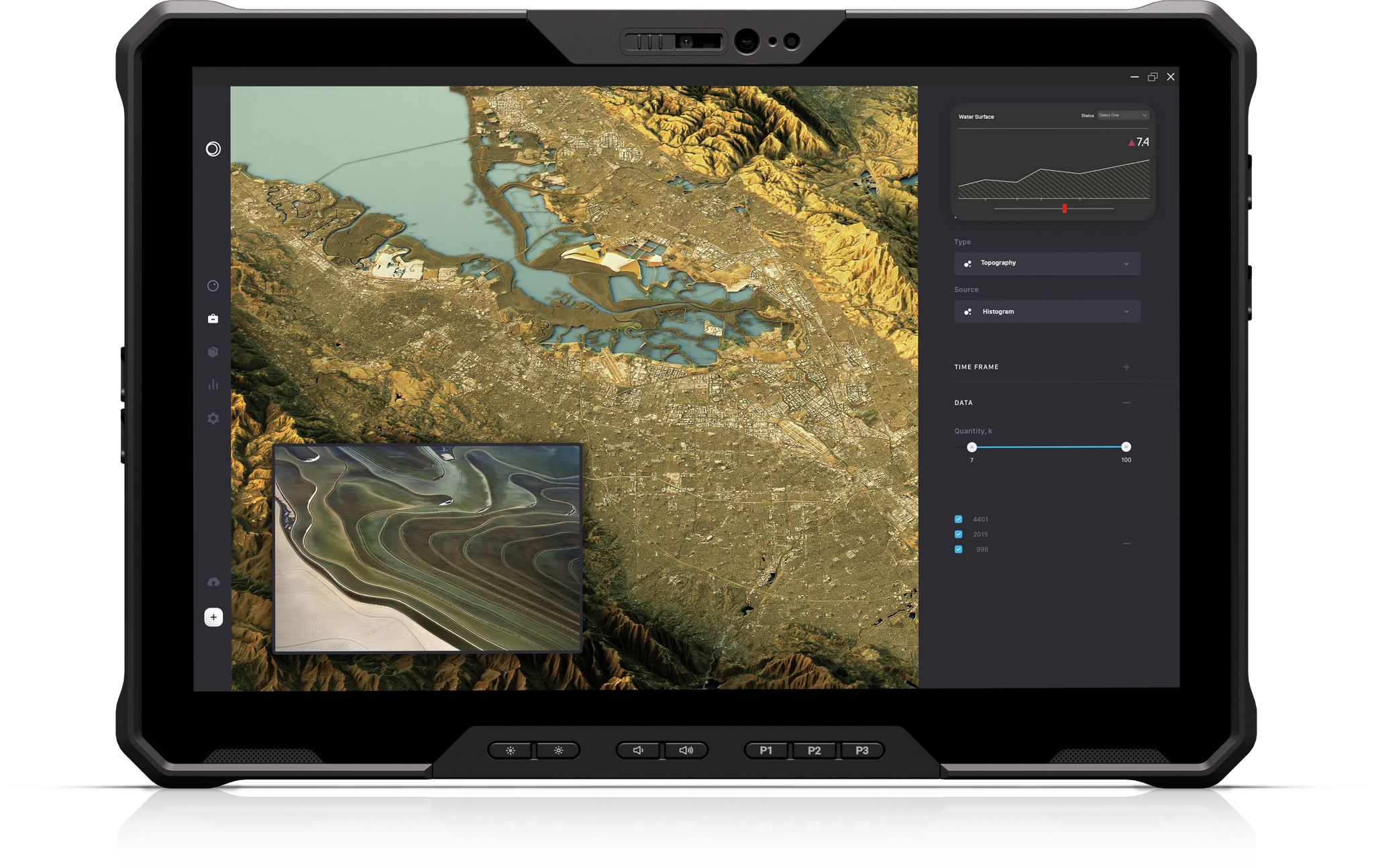Open the settings gear in sidebar
The image size is (1374, 868).
pyautogui.click(x=213, y=419)
